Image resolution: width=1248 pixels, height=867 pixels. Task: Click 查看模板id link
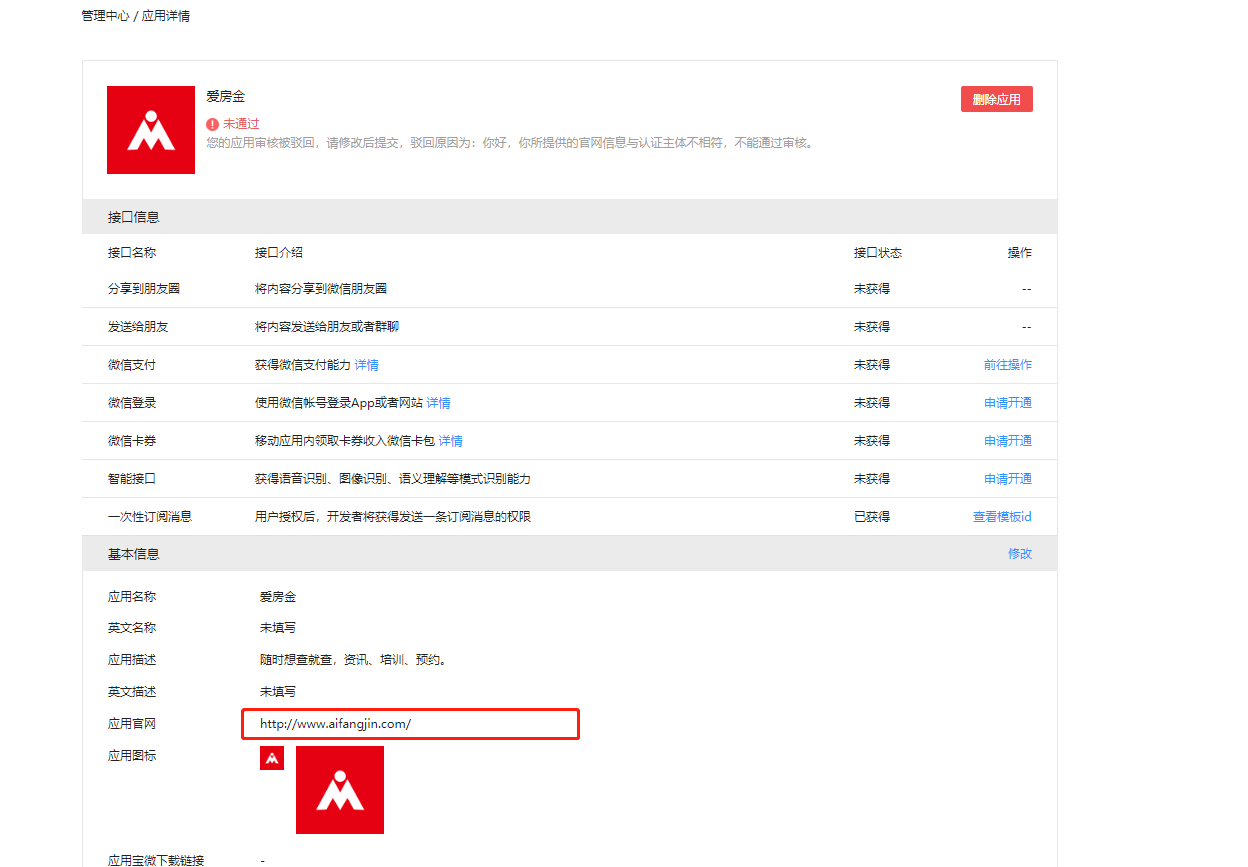pyautogui.click(x=1002, y=517)
